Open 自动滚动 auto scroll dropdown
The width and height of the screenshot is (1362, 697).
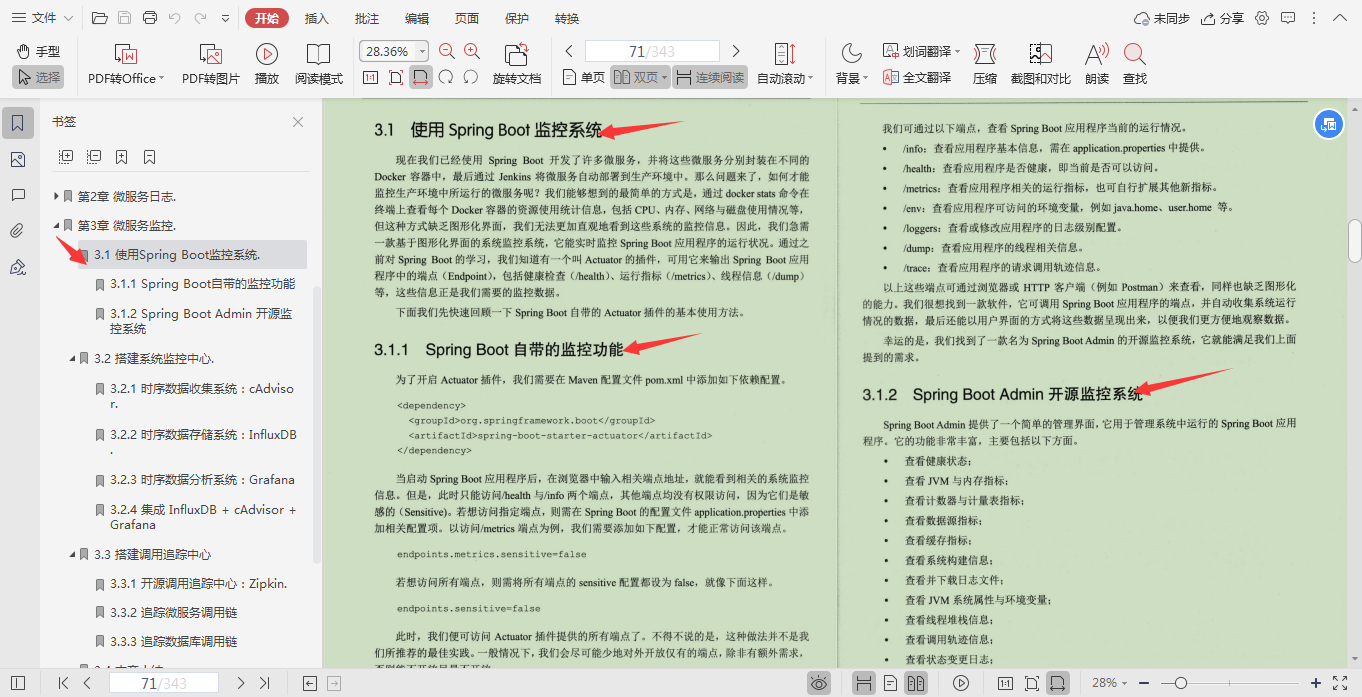click(785, 64)
